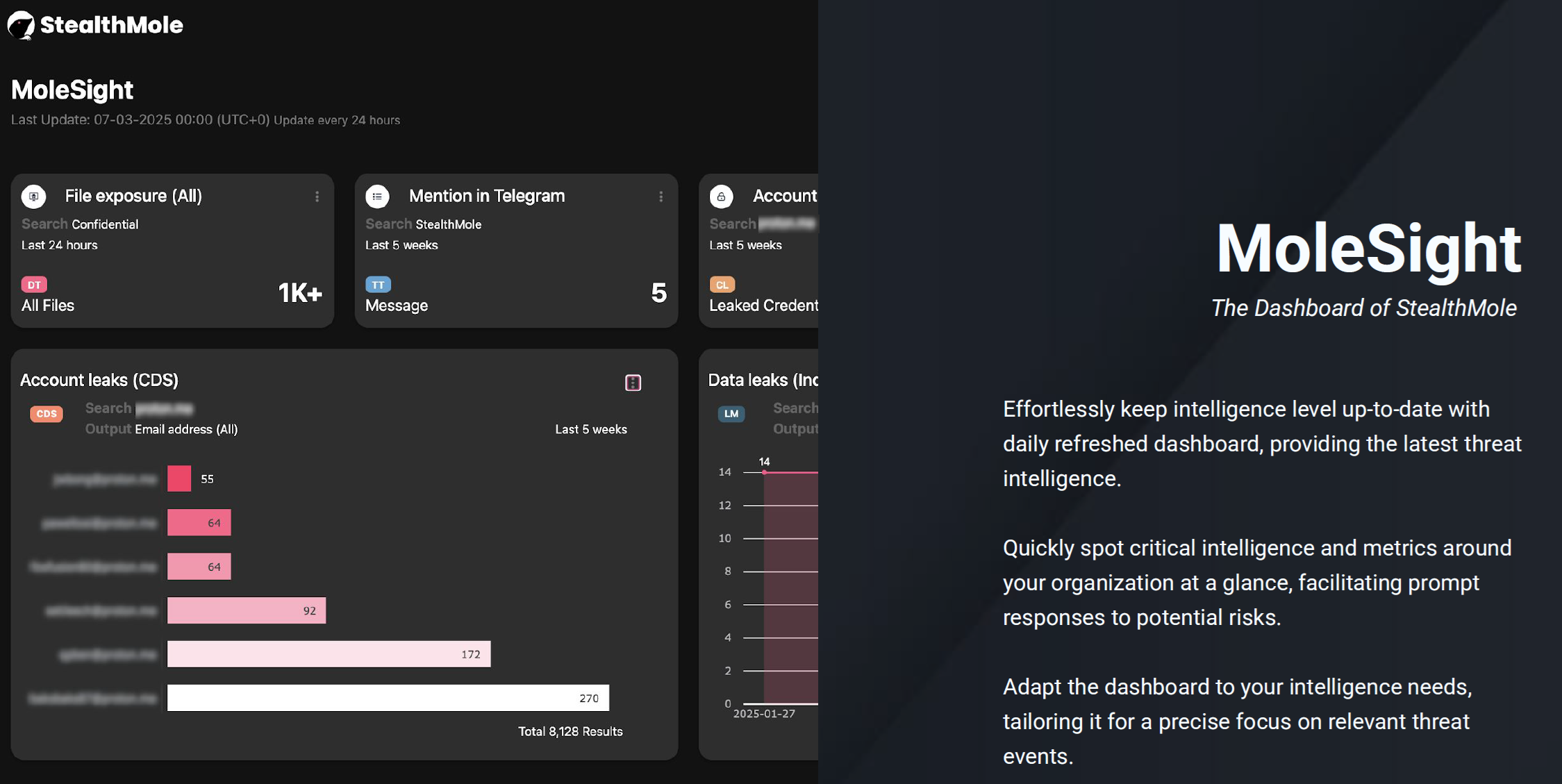Click the 14 data point on line chart
1562x784 pixels.
(765, 472)
